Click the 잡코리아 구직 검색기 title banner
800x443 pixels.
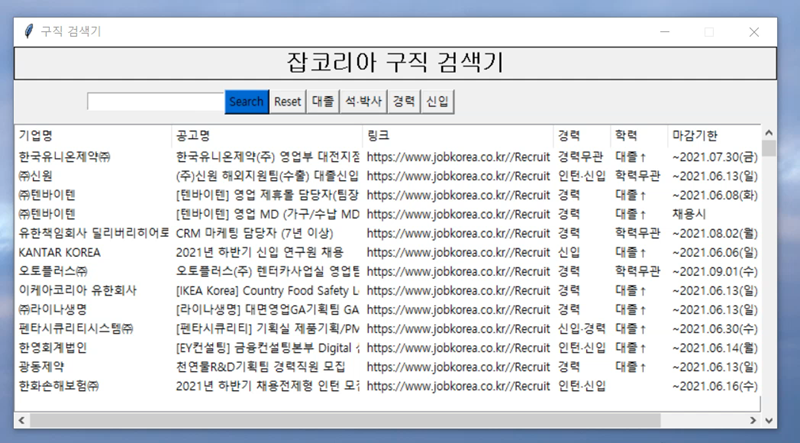coord(395,63)
